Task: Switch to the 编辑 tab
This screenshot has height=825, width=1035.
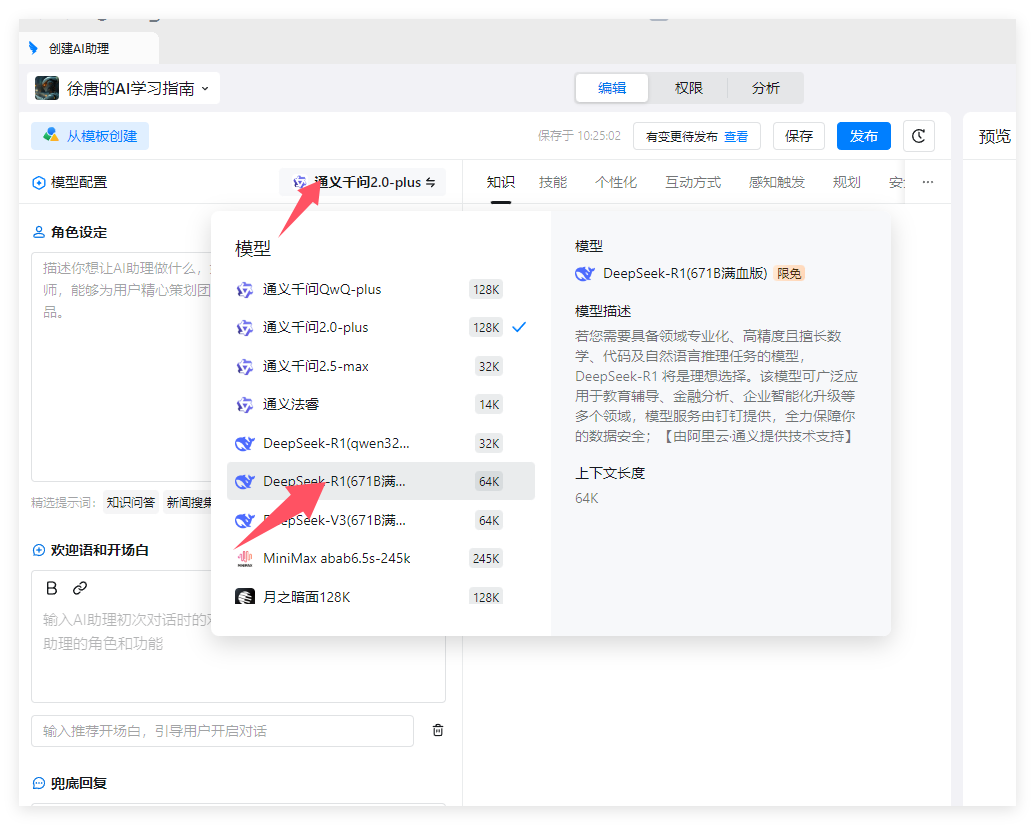Action: [x=611, y=88]
